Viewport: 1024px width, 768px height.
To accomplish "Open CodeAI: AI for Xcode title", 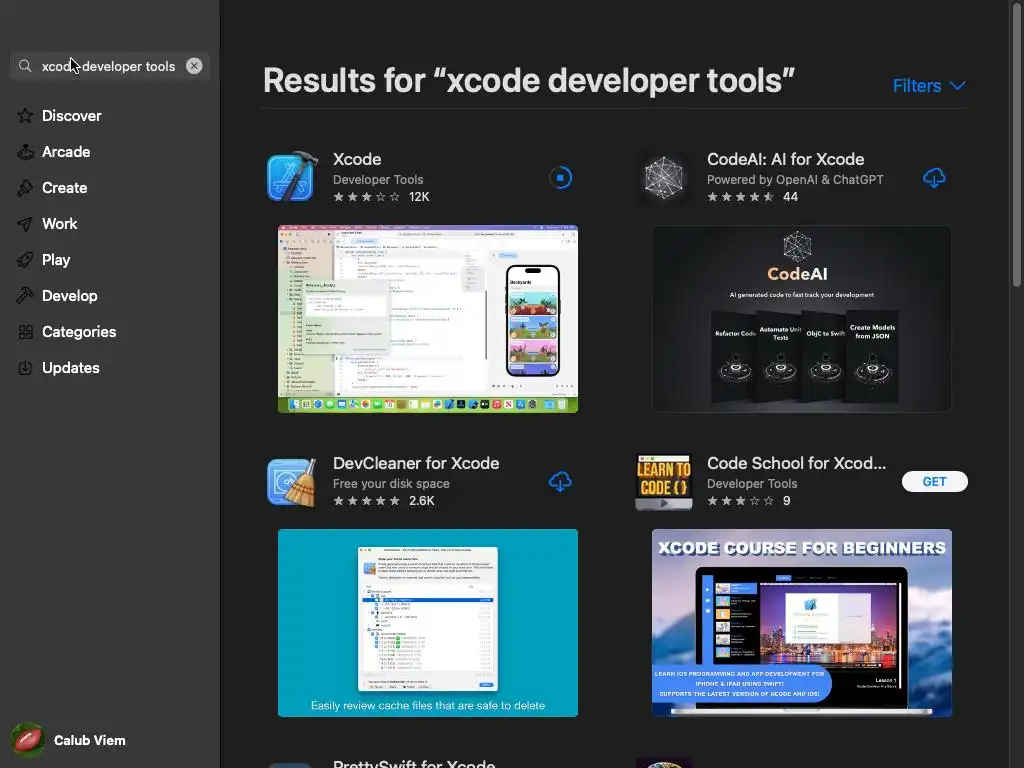I will point(785,159).
